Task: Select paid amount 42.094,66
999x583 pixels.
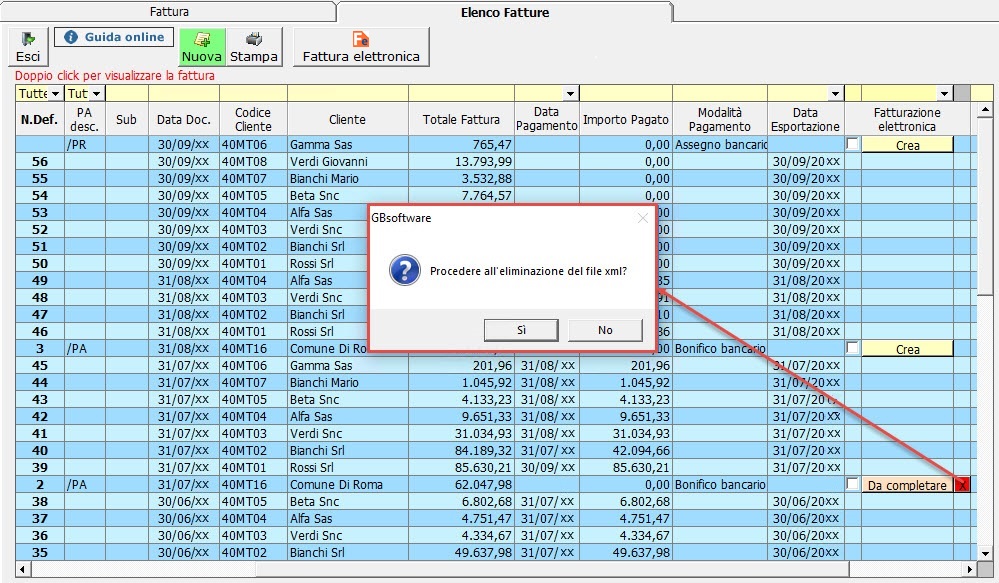Action: 626,450
